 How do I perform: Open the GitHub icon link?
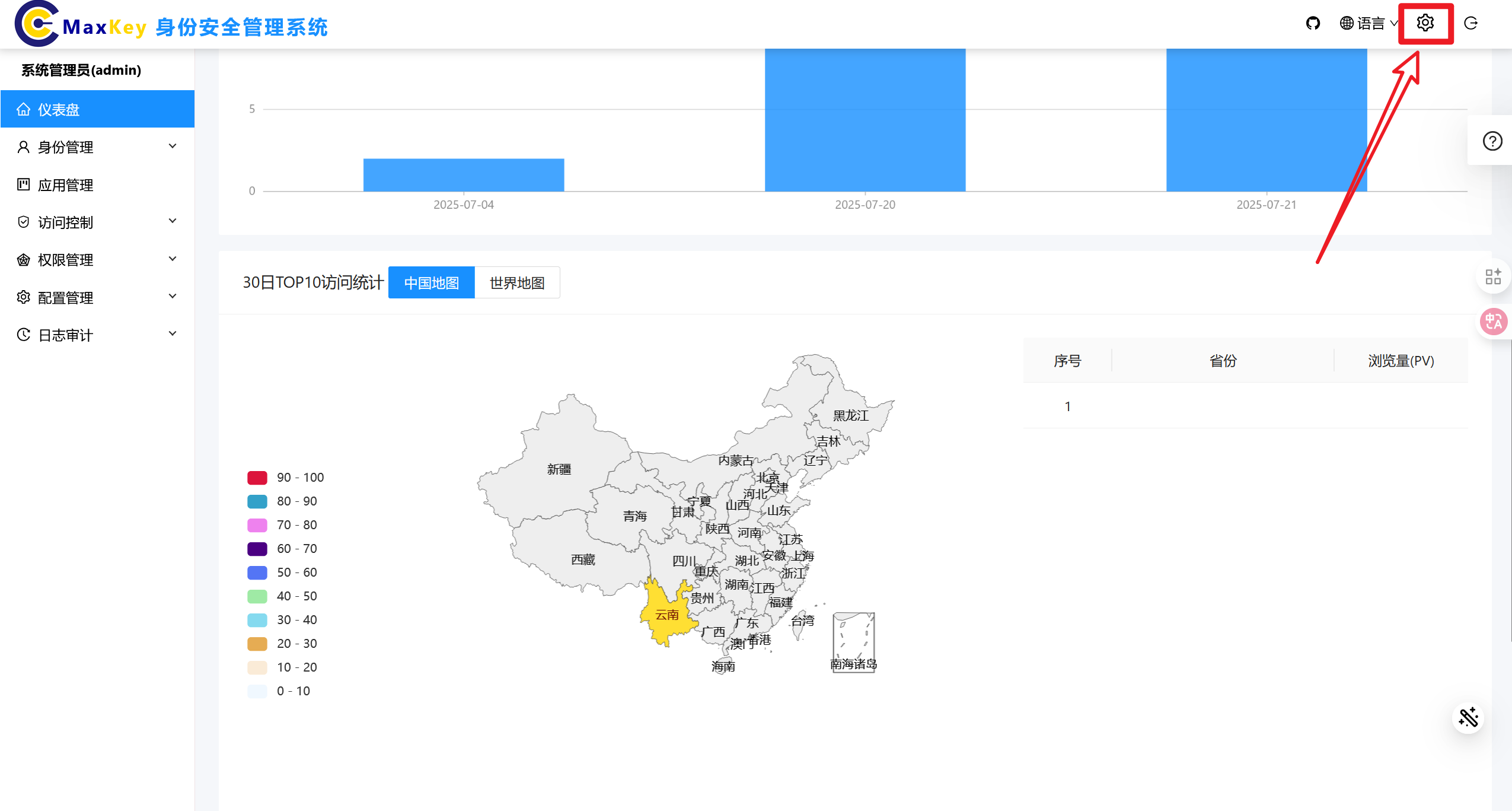(1313, 24)
